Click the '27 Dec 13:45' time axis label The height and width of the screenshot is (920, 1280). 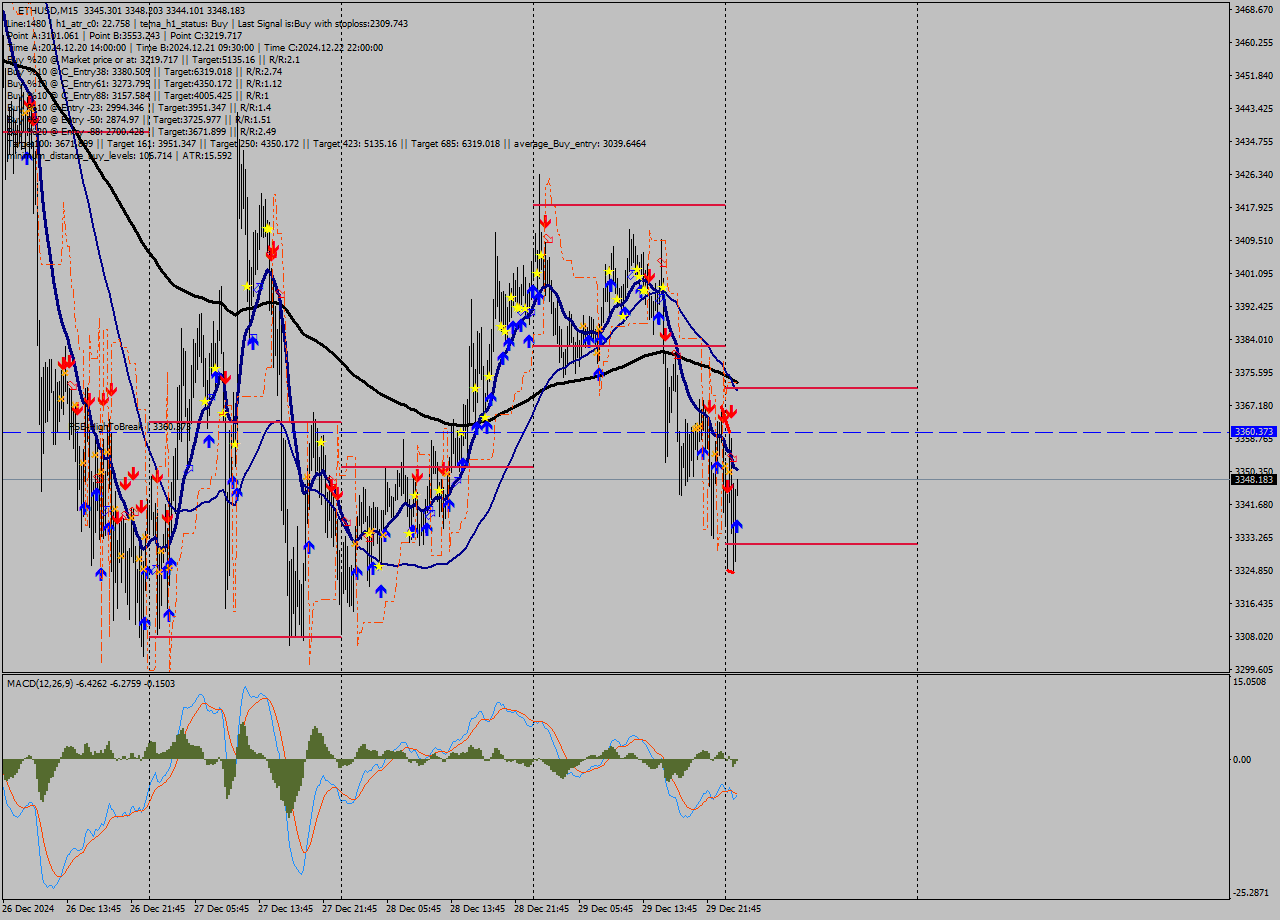(286, 909)
